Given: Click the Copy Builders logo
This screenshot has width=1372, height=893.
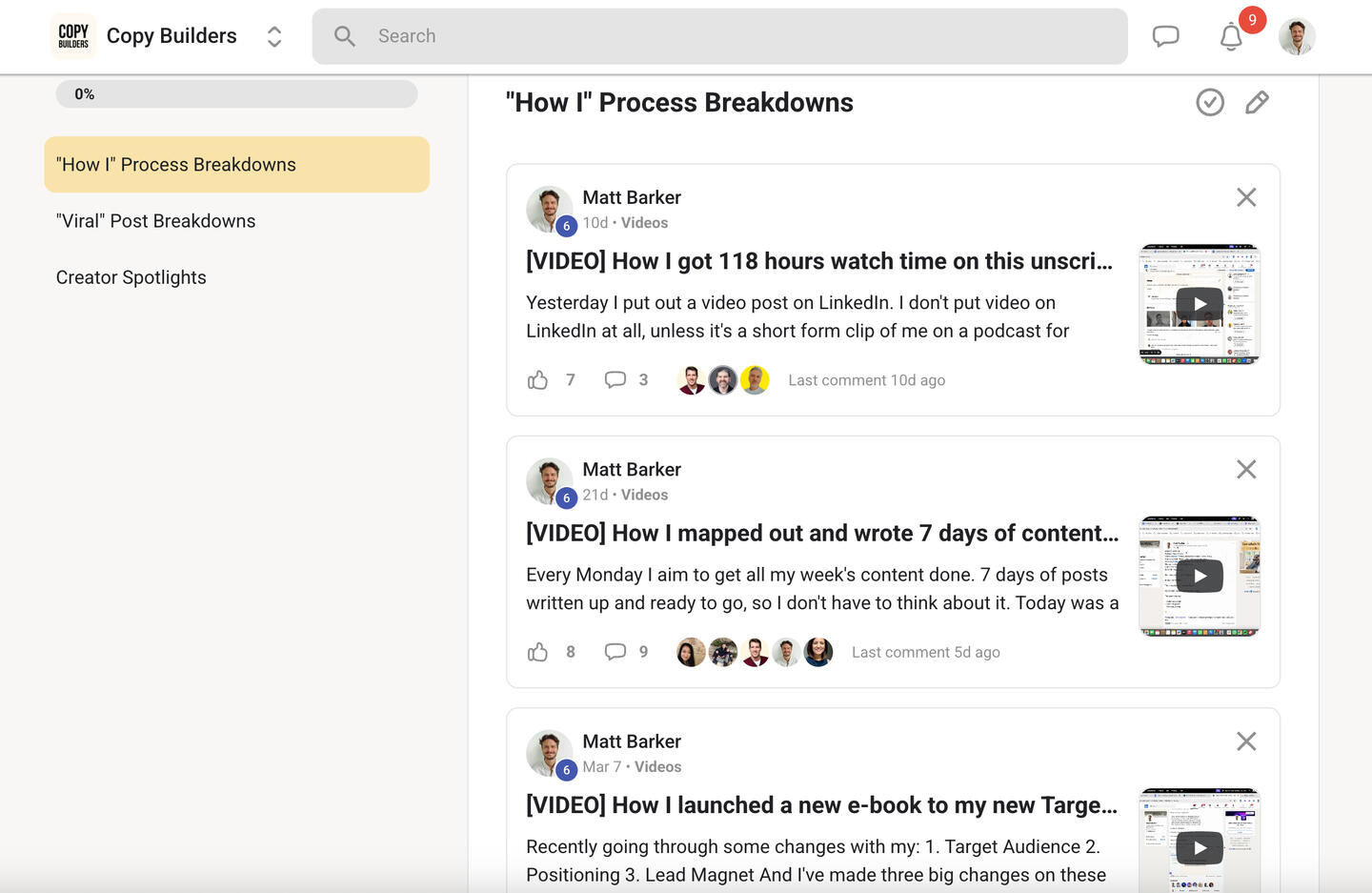Looking at the screenshot, I should (73, 36).
